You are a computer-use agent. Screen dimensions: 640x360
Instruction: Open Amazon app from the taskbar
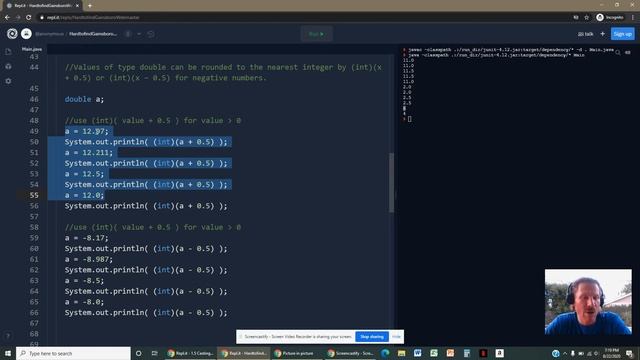[499, 353]
